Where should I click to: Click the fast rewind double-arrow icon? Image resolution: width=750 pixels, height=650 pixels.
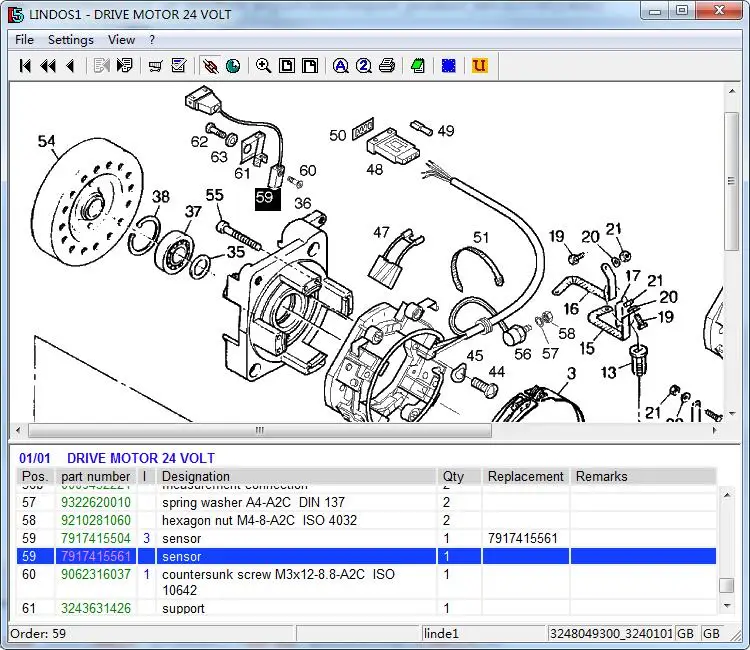[x=47, y=66]
